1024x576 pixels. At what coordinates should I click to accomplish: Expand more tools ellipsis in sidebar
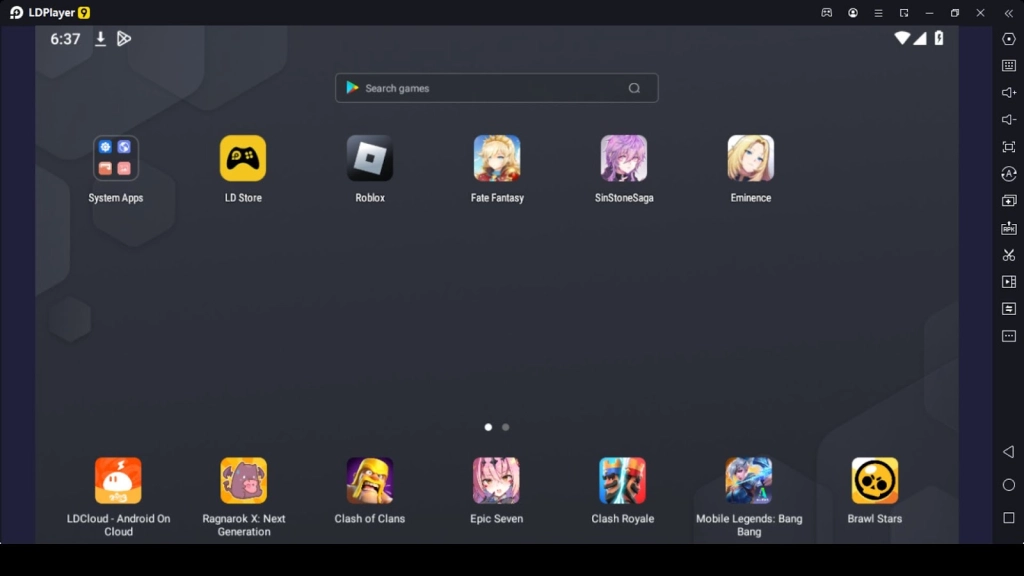1009,336
